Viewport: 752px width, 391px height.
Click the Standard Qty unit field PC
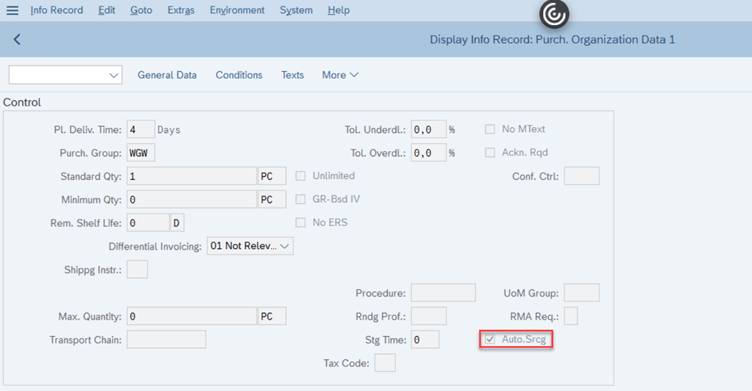(272, 176)
